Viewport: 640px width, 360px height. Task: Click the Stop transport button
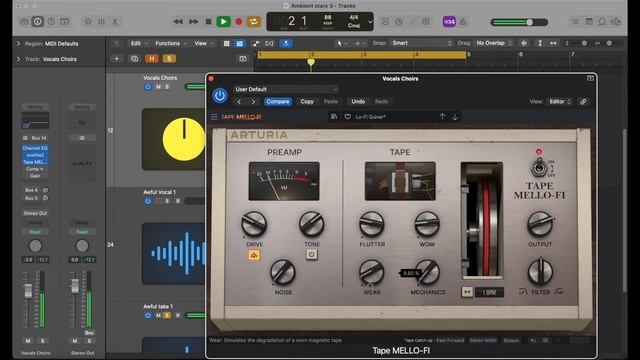208,22
